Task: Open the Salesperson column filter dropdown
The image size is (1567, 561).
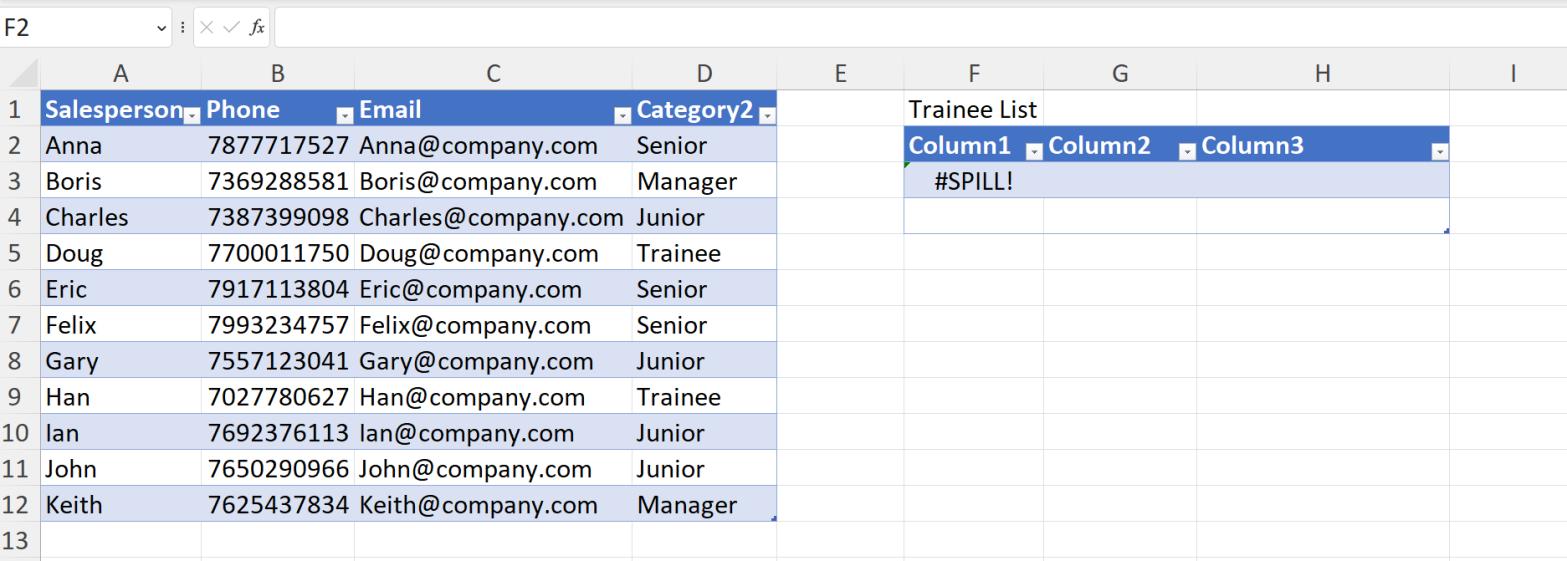Action: click(192, 116)
